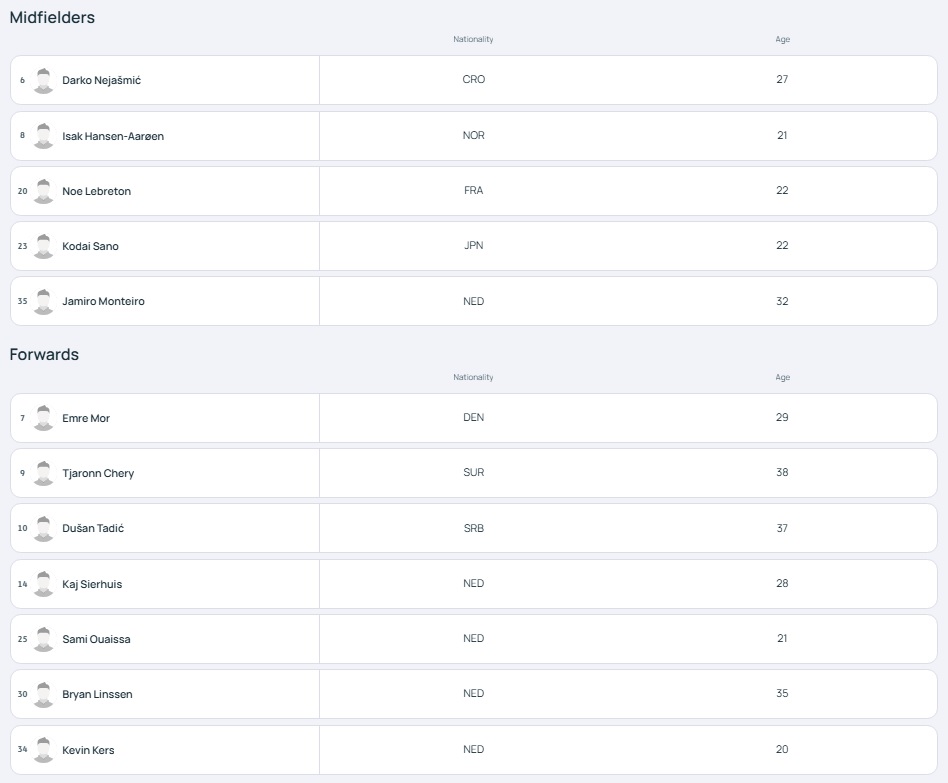Select Kaj Sierhuis player name
This screenshot has height=783, width=948.
click(x=92, y=584)
